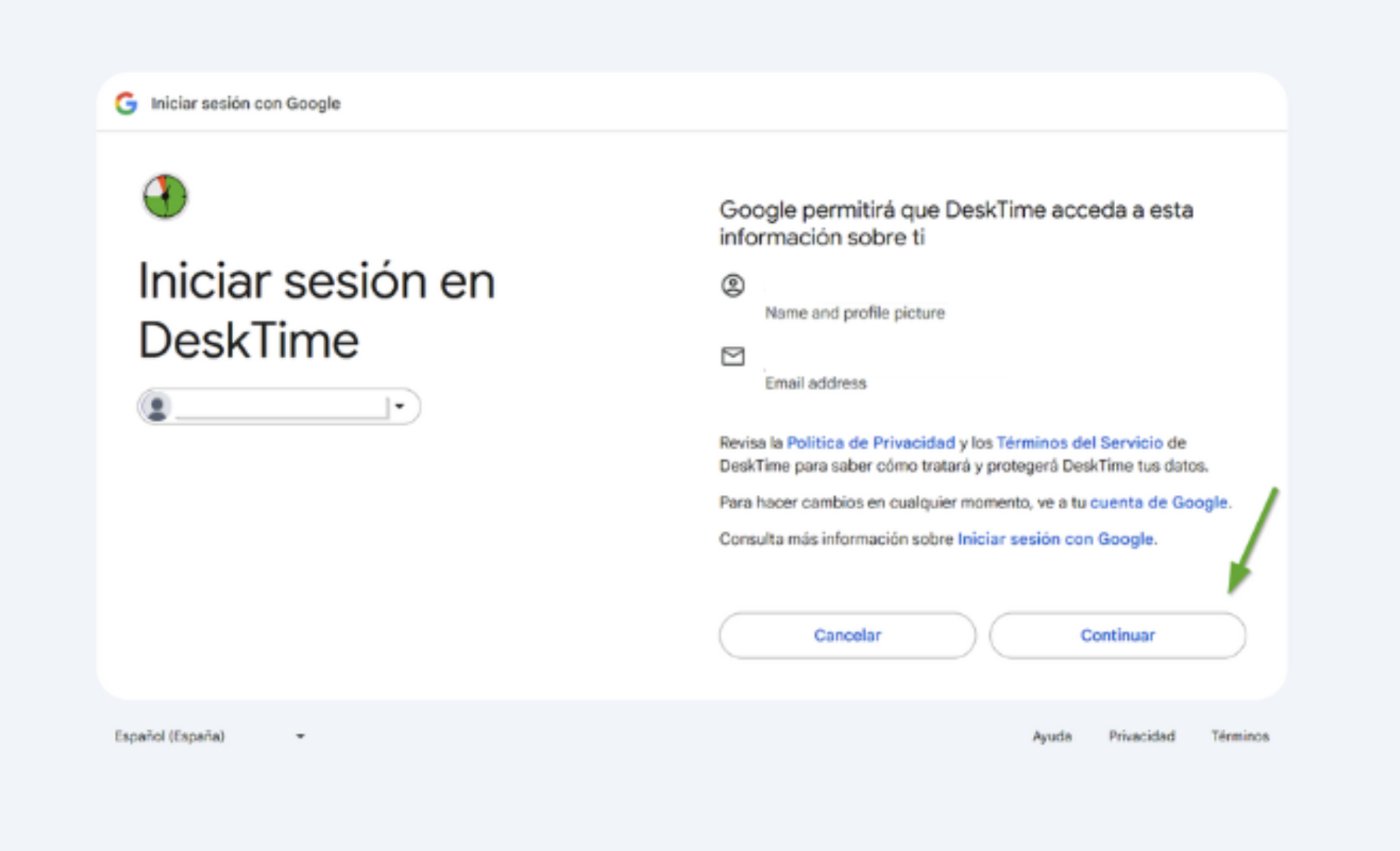Click the account name field in chip

pos(282,407)
